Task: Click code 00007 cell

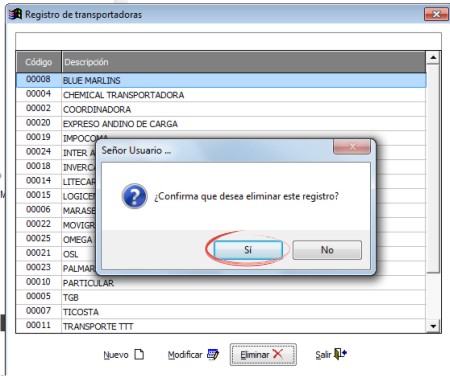Action: coord(39,311)
